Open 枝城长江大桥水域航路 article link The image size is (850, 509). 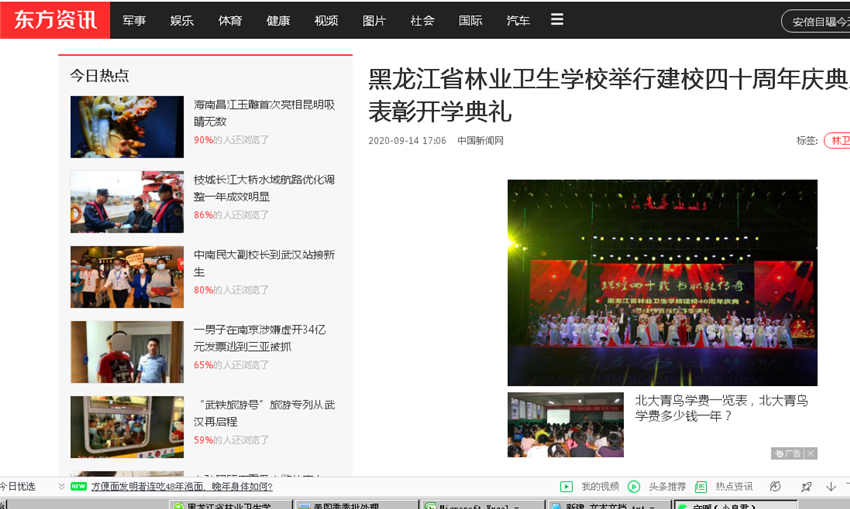264,187
